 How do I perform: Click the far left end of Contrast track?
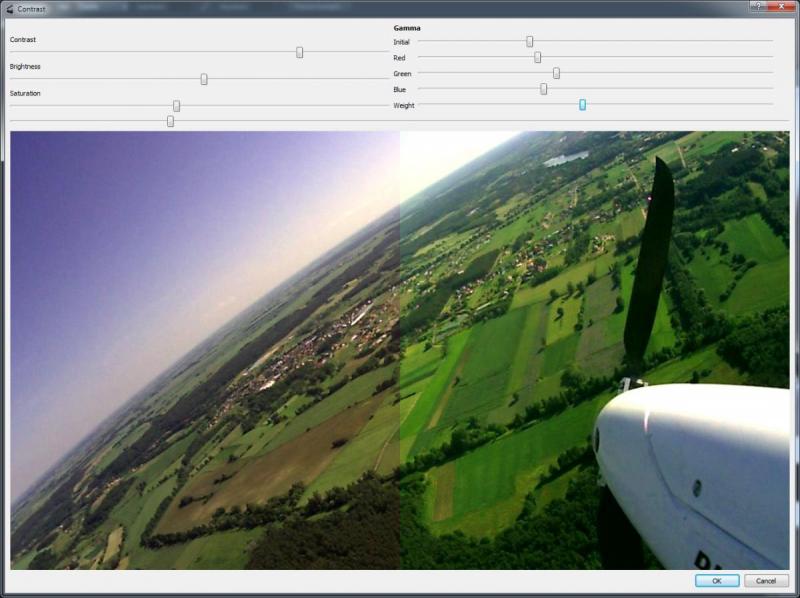click(x=12, y=52)
